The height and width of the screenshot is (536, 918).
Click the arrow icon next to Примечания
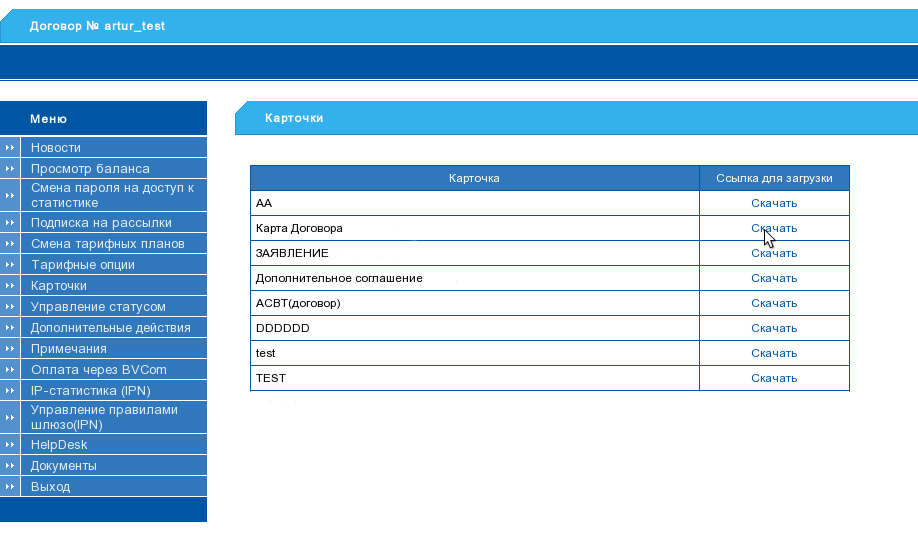click(10, 349)
